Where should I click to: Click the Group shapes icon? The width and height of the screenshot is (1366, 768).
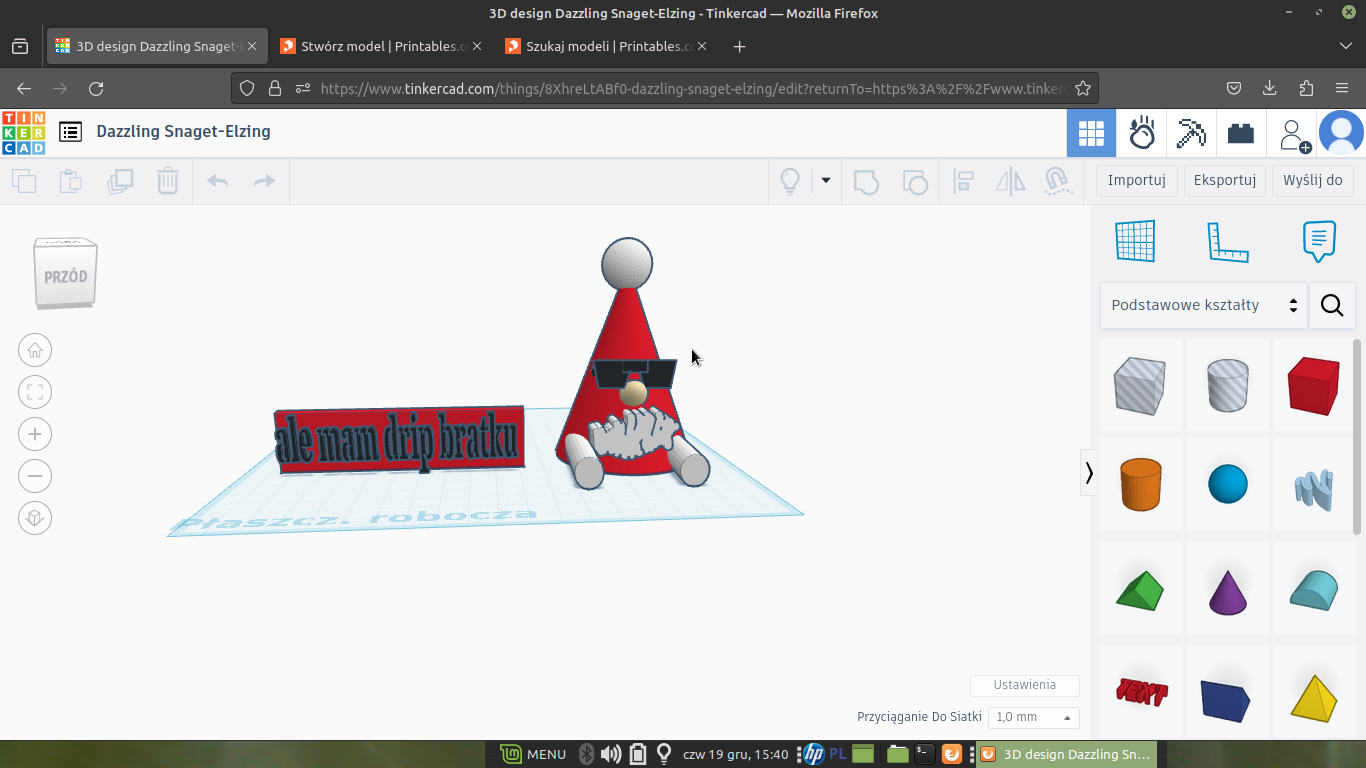(866, 181)
